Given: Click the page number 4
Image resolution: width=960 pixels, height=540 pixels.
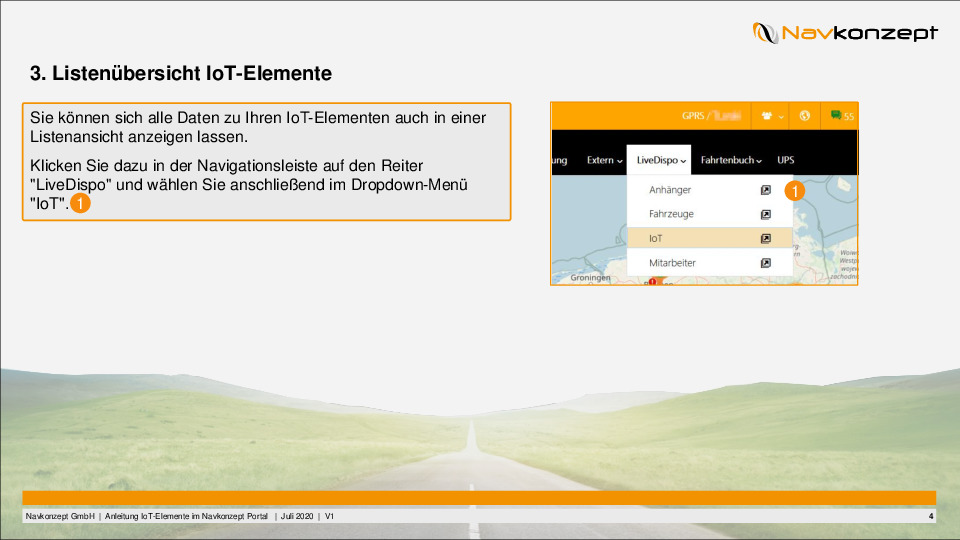Looking at the screenshot, I should pos(931,516).
